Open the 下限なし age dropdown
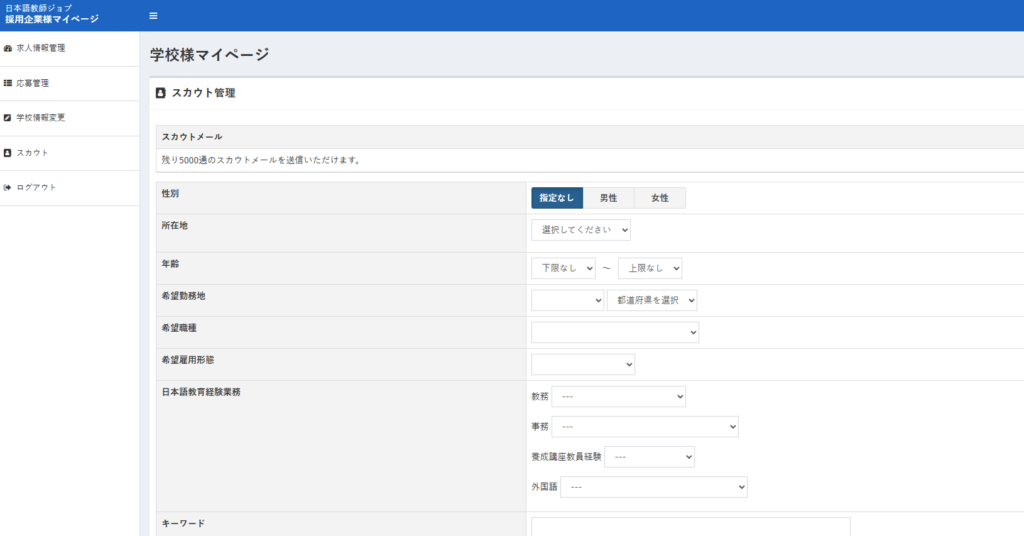The image size is (1024, 536). [563, 268]
